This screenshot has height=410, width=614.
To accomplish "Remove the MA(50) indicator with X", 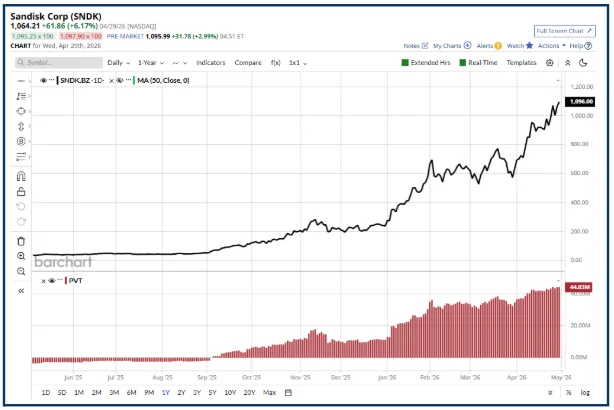I will point(112,81).
